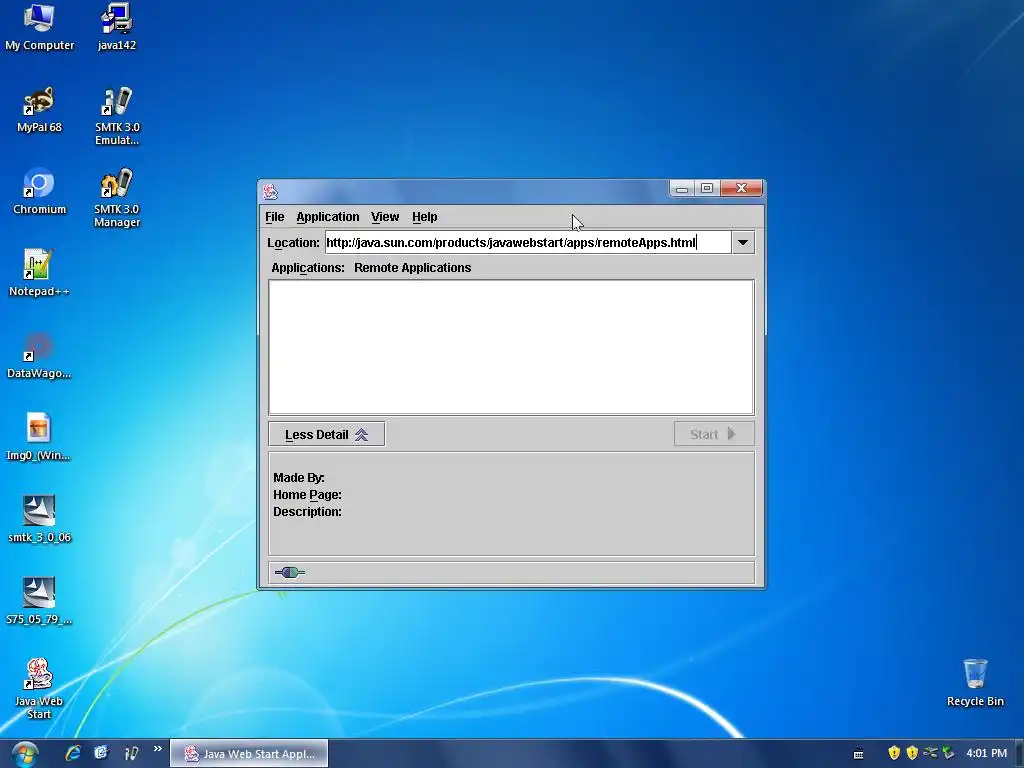
Task: Open the View menu
Action: click(x=385, y=217)
